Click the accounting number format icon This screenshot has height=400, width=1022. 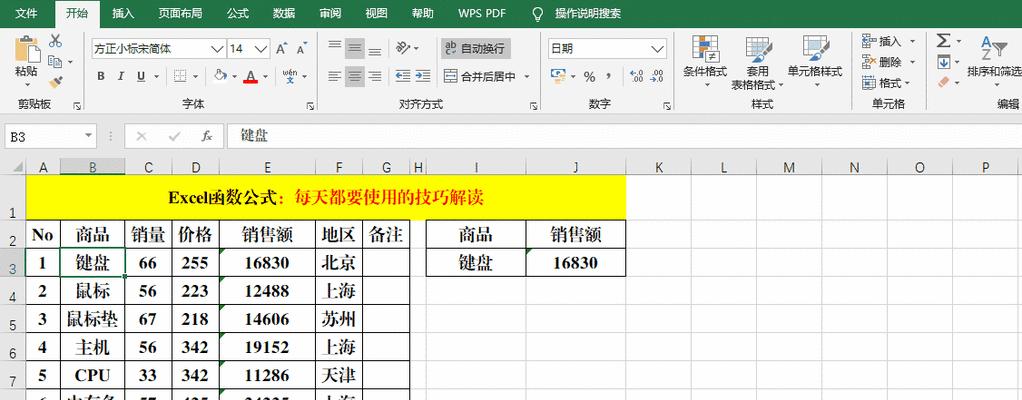pyautogui.click(x=558, y=76)
